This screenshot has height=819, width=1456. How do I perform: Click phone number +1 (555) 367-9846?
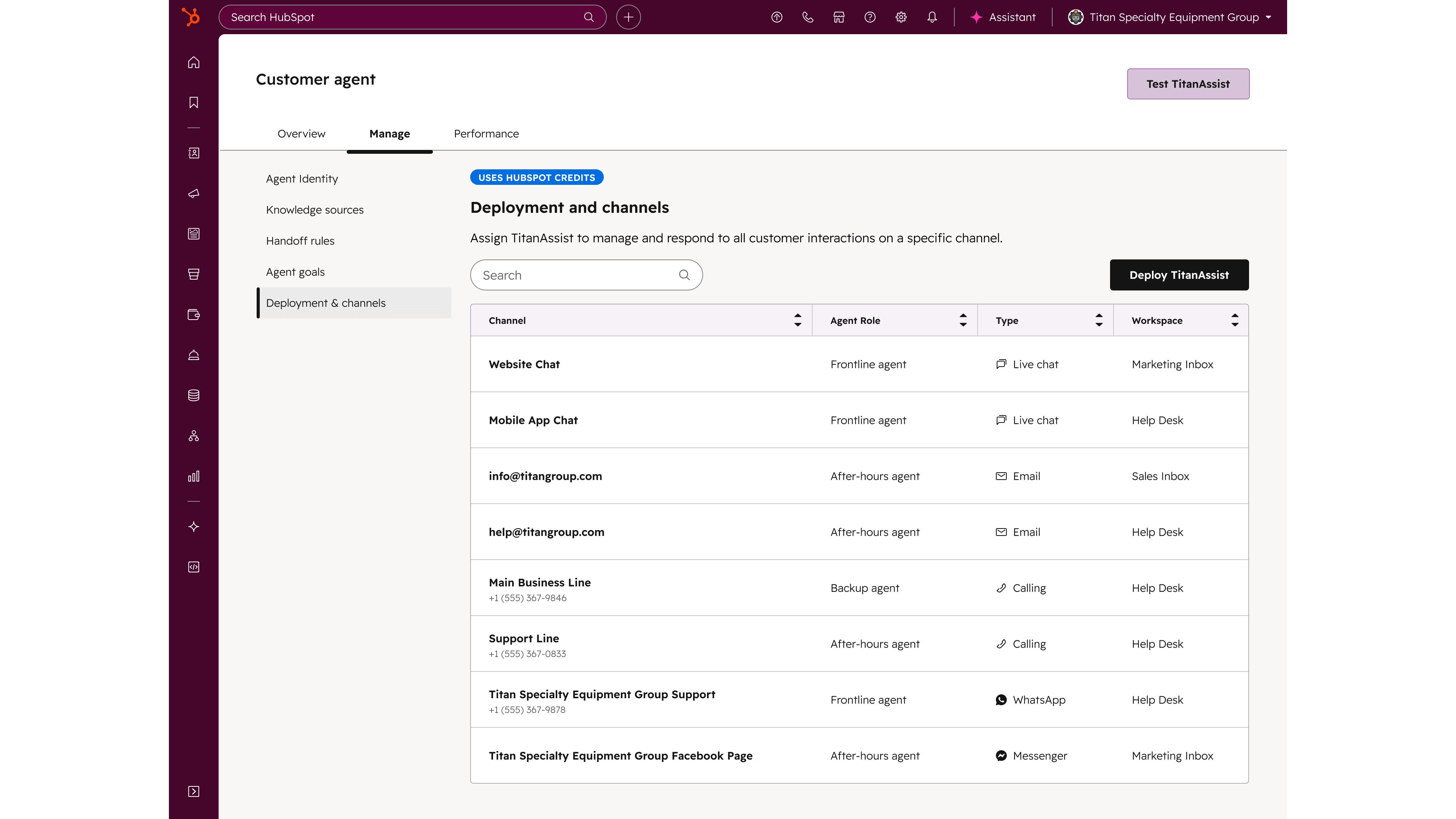pos(527,598)
